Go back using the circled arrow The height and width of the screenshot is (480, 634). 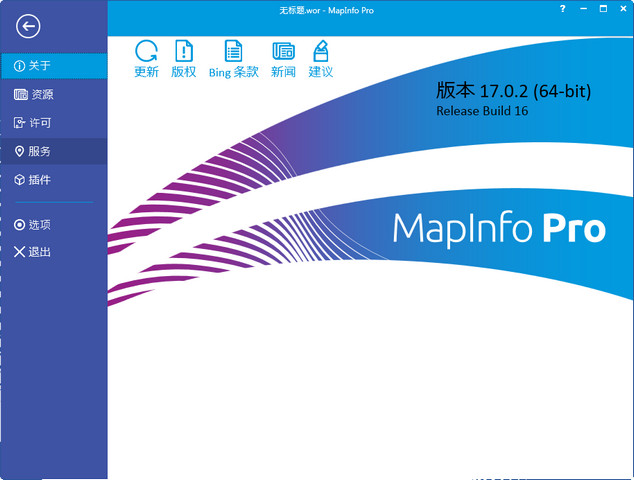[x=28, y=27]
